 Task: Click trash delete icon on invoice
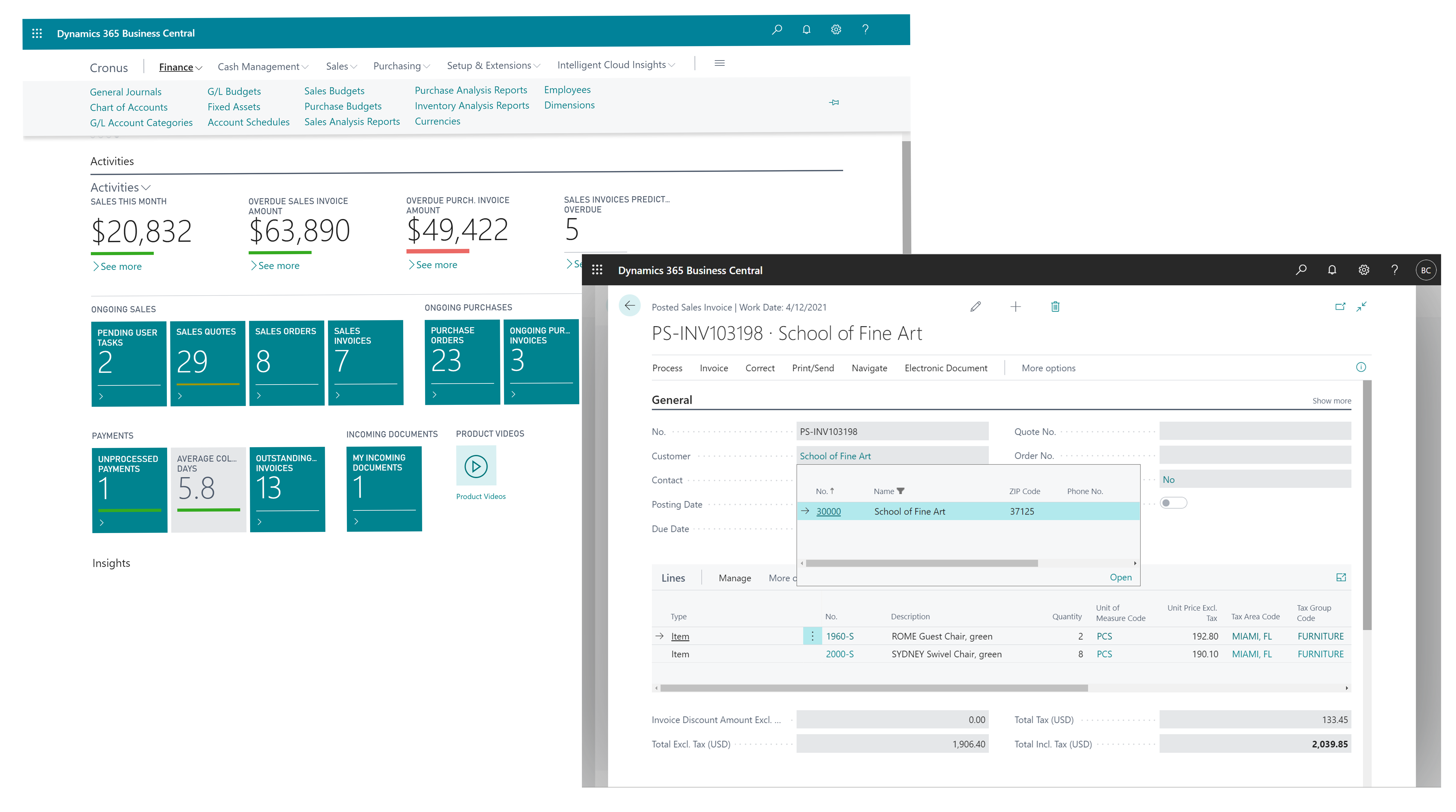(1055, 307)
